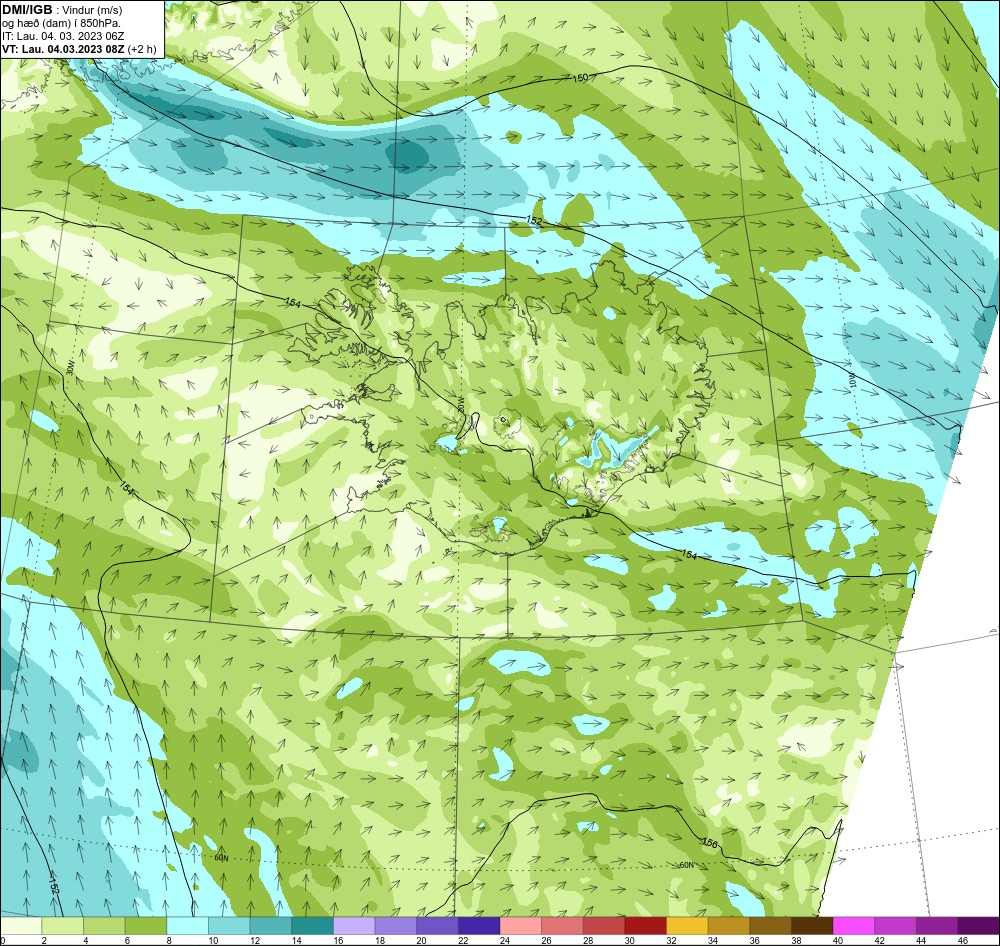Screen dimensions: 1000x946
Task: Click the darkest purple swatch after 46
Action: point(978,926)
